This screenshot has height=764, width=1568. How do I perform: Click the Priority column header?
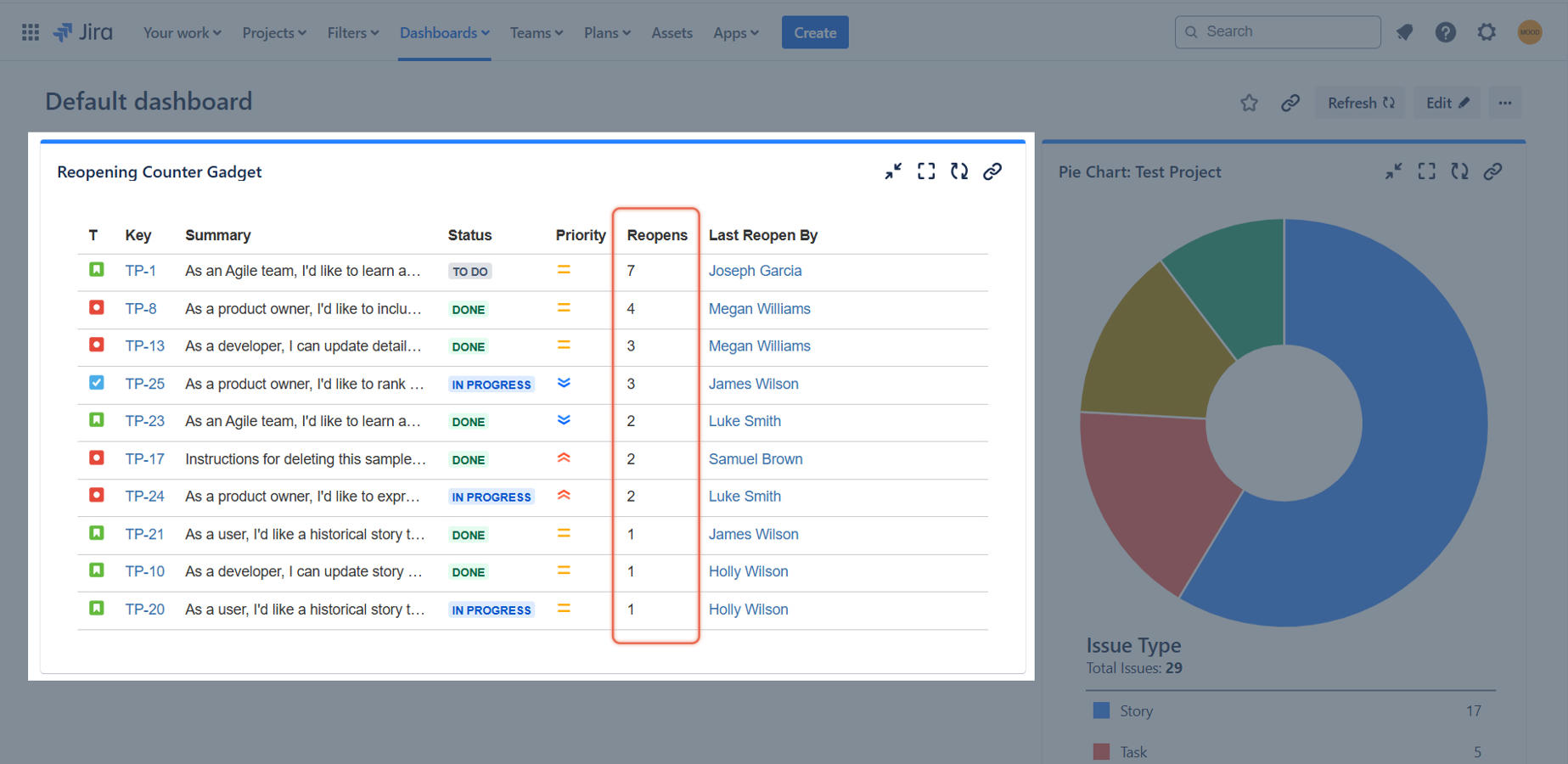[x=581, y=235]
